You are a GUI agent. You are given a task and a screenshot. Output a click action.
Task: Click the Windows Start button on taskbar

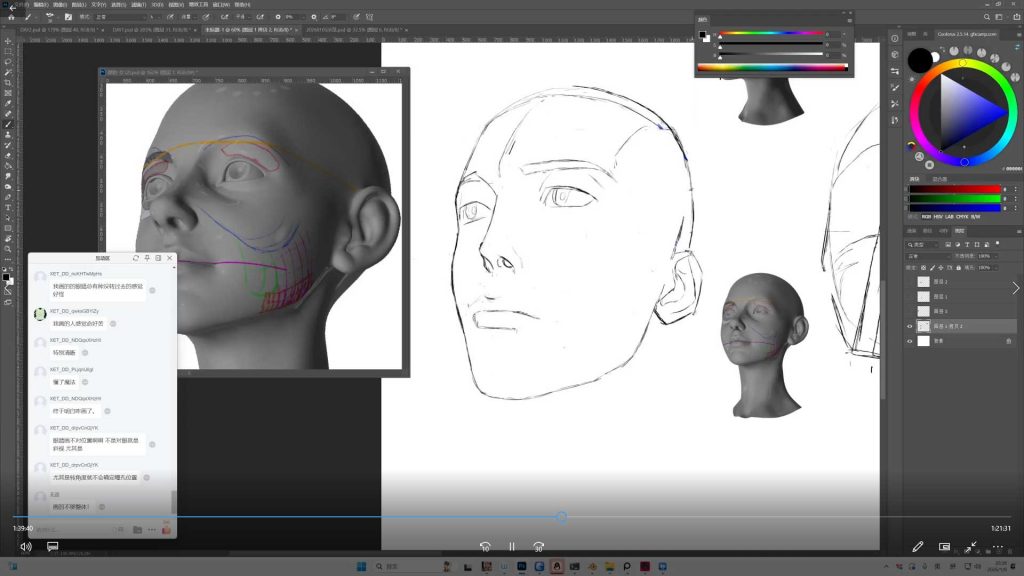point(362,567)
